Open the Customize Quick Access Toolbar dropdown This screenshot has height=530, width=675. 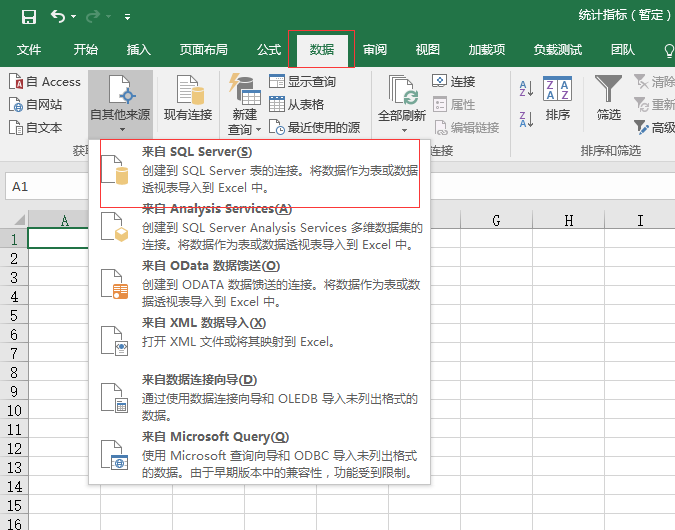point(127,17)
